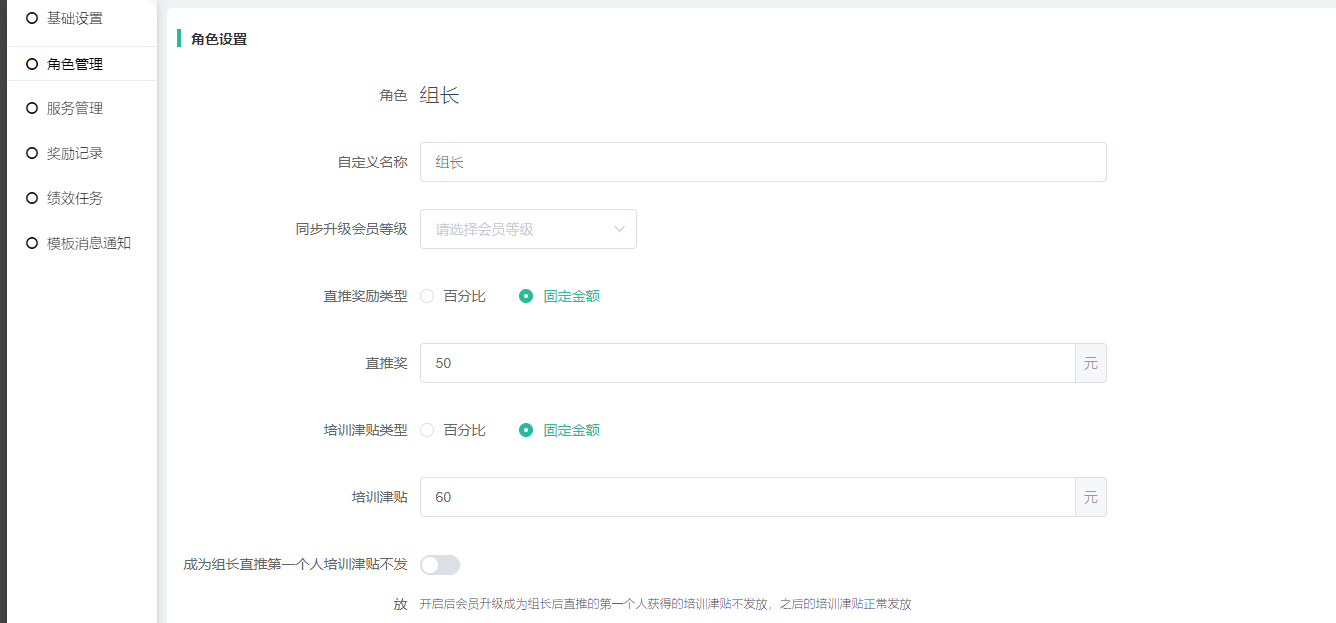Image resolution: width=1336 pixels, height=623 pixels.
Task: Click the 元 suffix of 直推奖 field
Action: [1091, 363]
